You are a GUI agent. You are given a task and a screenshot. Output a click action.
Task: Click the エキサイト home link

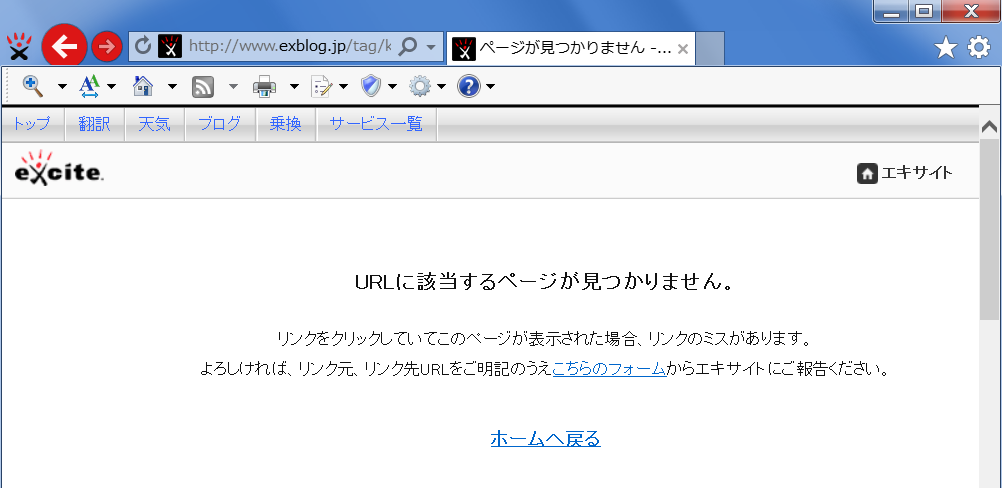pyautogui.click(x=905, y=172)
